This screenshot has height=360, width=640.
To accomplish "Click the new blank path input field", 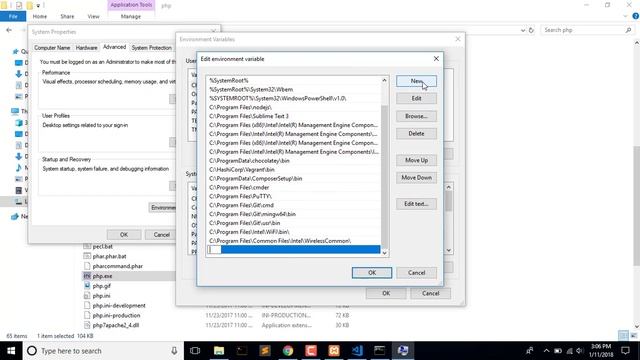I will pyautogui.click(x=294, y=249).
